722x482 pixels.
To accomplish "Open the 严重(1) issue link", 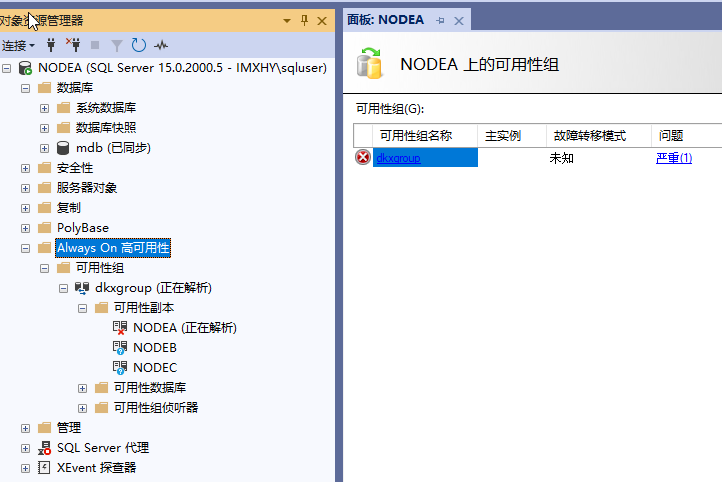I will click(674, 158).
